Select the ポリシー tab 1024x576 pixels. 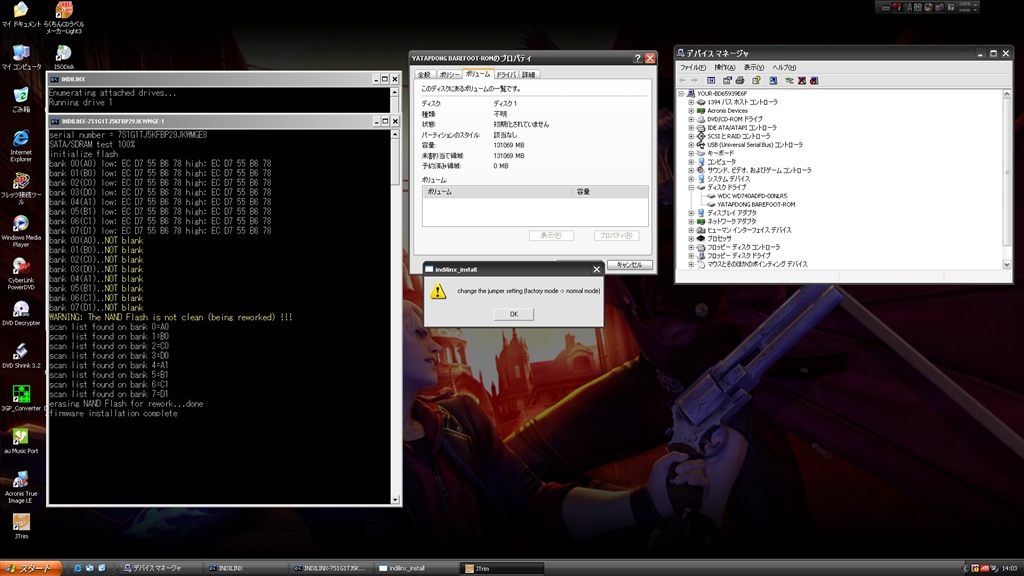coord(450,74)
